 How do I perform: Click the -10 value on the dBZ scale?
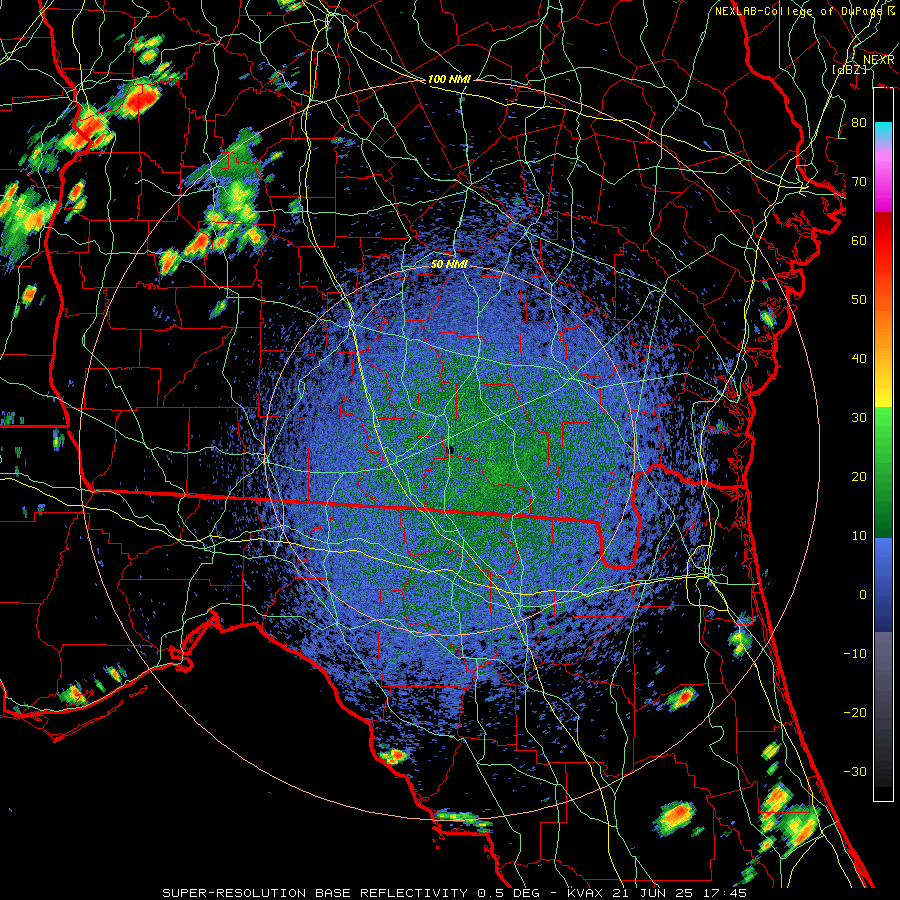click(855, 654)
